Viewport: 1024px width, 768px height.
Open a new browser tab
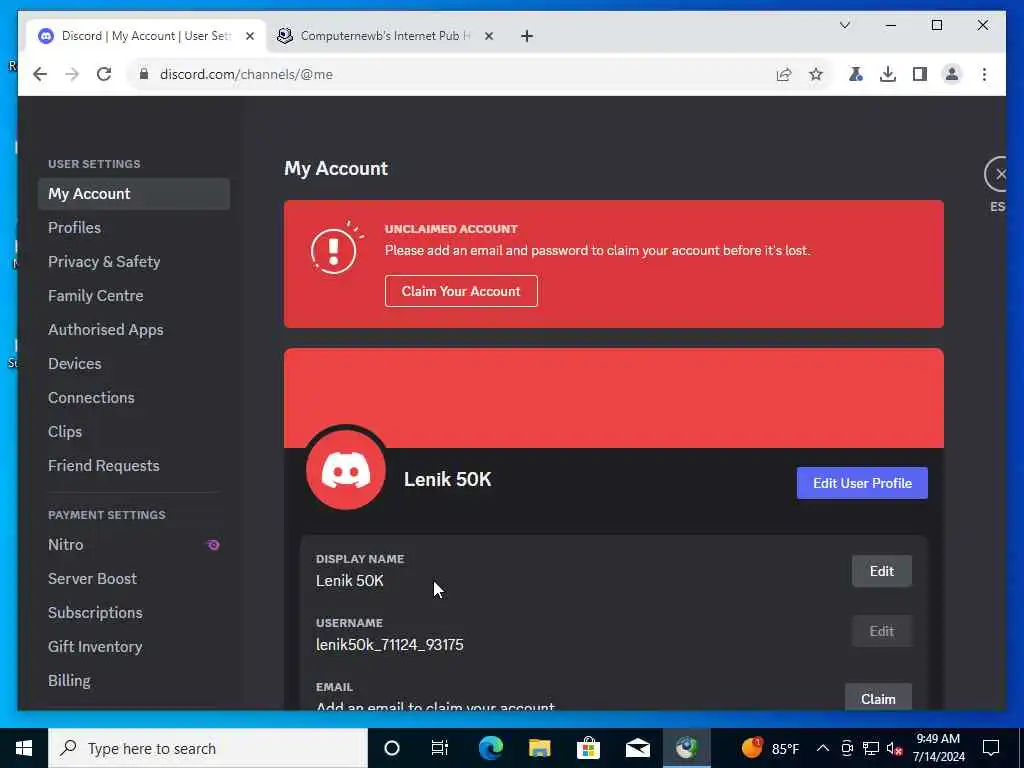(x=527, y=36)
